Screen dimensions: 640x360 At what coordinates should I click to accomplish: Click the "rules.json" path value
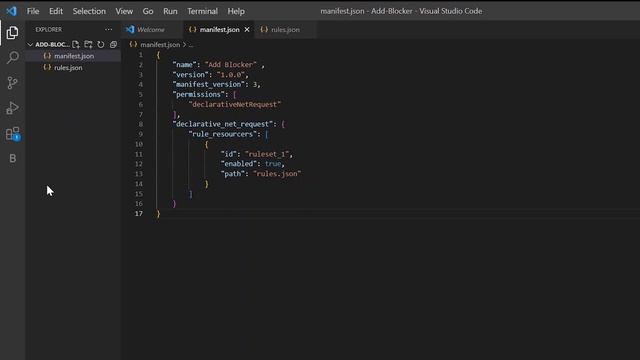point(277,174)
